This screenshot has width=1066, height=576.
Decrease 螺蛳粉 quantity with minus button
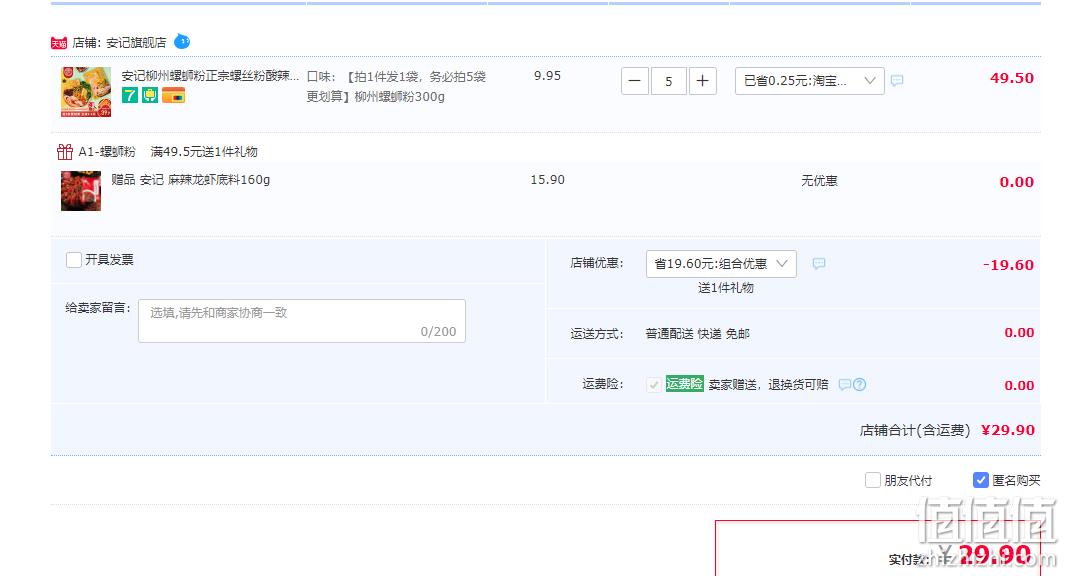pos(635,81)
